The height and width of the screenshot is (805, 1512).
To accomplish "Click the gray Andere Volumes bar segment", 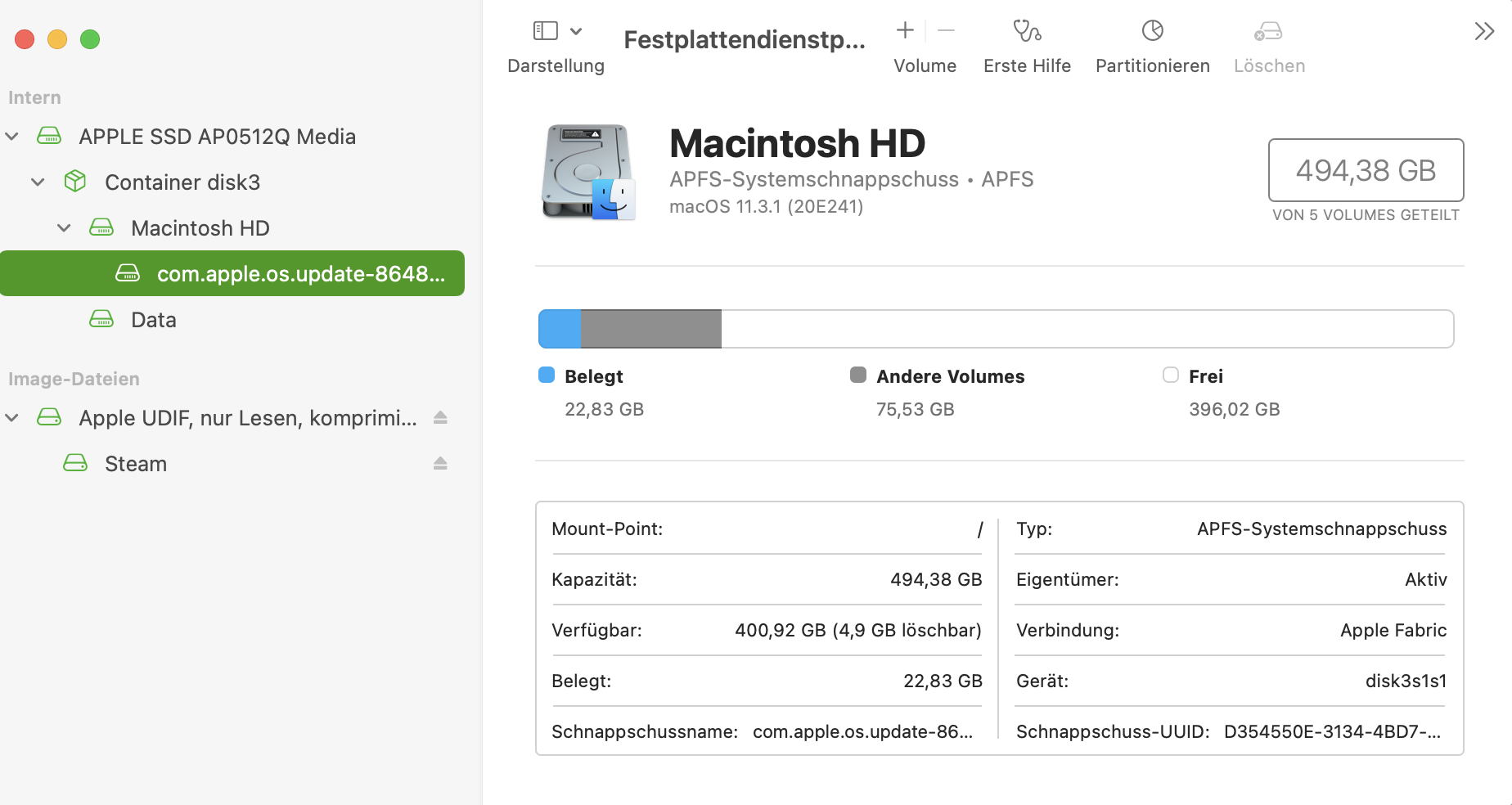I will coord(651,329).
